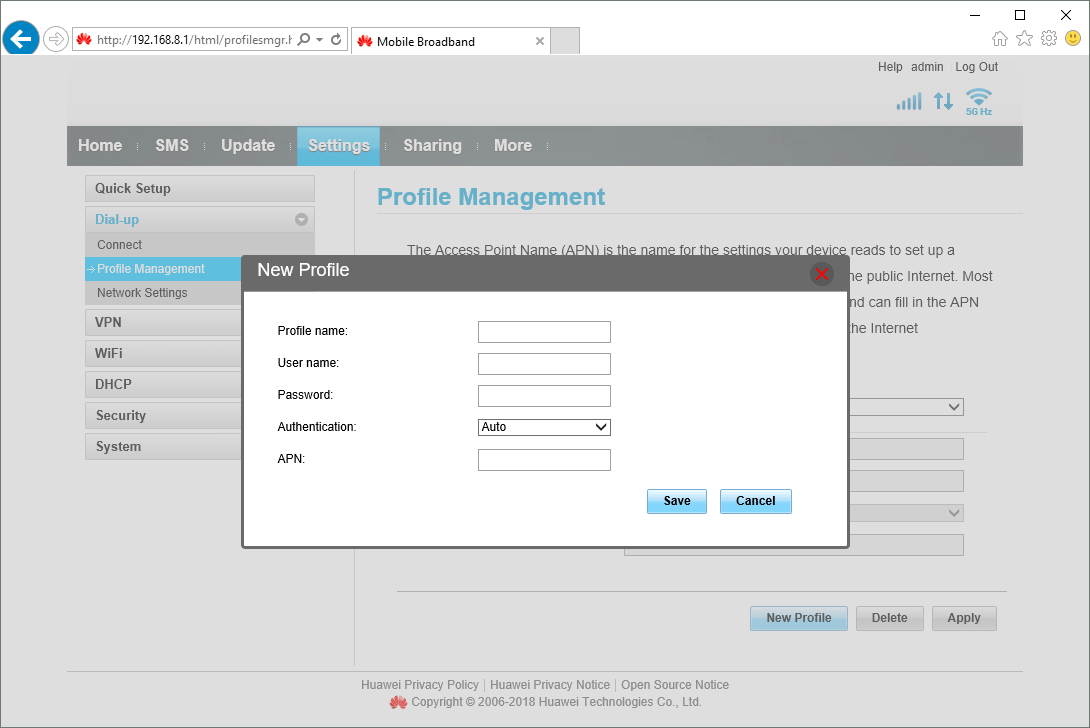This screenshot has width=1090, height=728.
Task: Open the Authentication dropdown
Action: coord(544,427)
